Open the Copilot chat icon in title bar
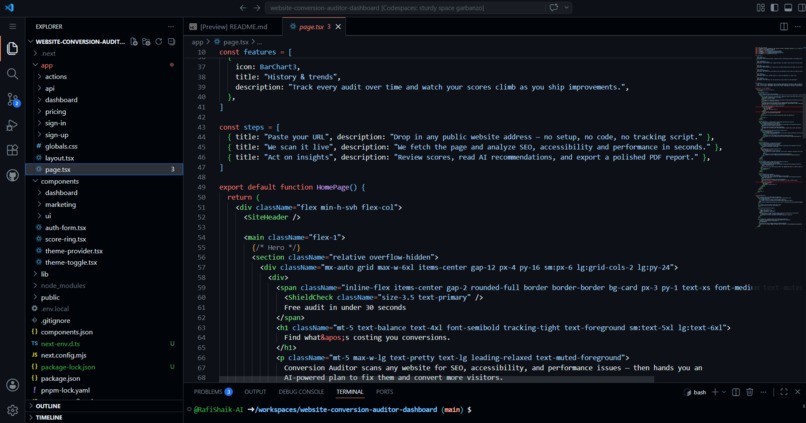Screen dimensions: 806x423 click(x=554, y=8)
